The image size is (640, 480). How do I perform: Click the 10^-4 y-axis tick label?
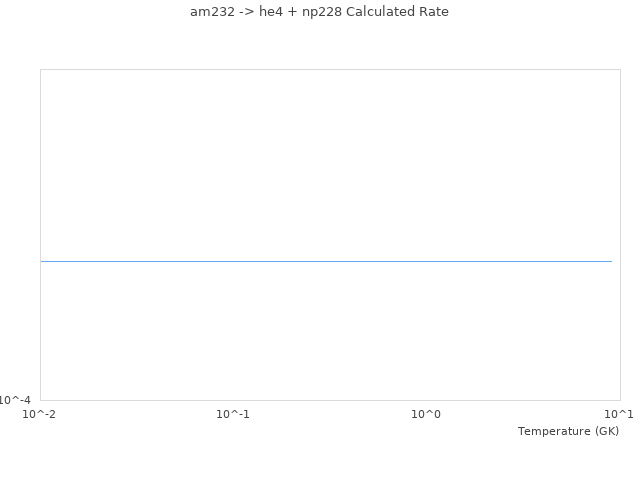pyautogui.click(x=16, y=400)
